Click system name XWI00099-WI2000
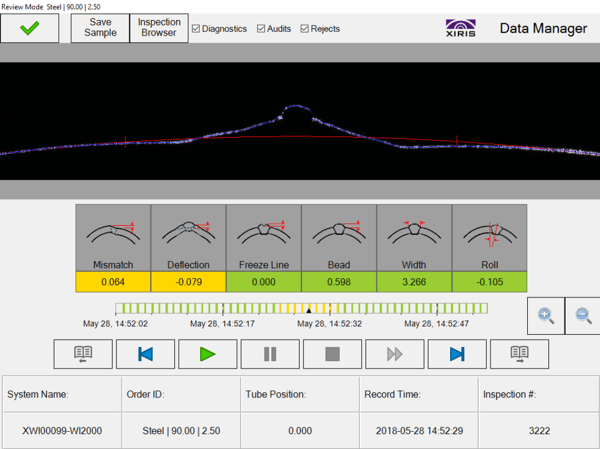The width and height of the screenshot is (600, 449). [x=62, y=431]
